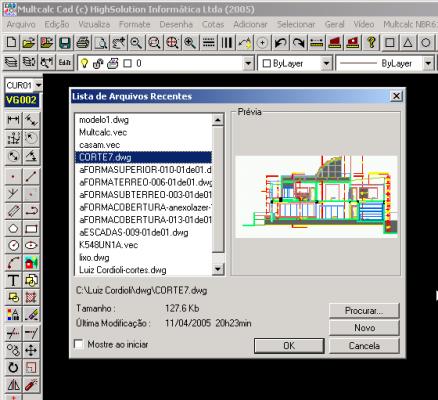Click the file list scroll up arrow

[218, 120]
